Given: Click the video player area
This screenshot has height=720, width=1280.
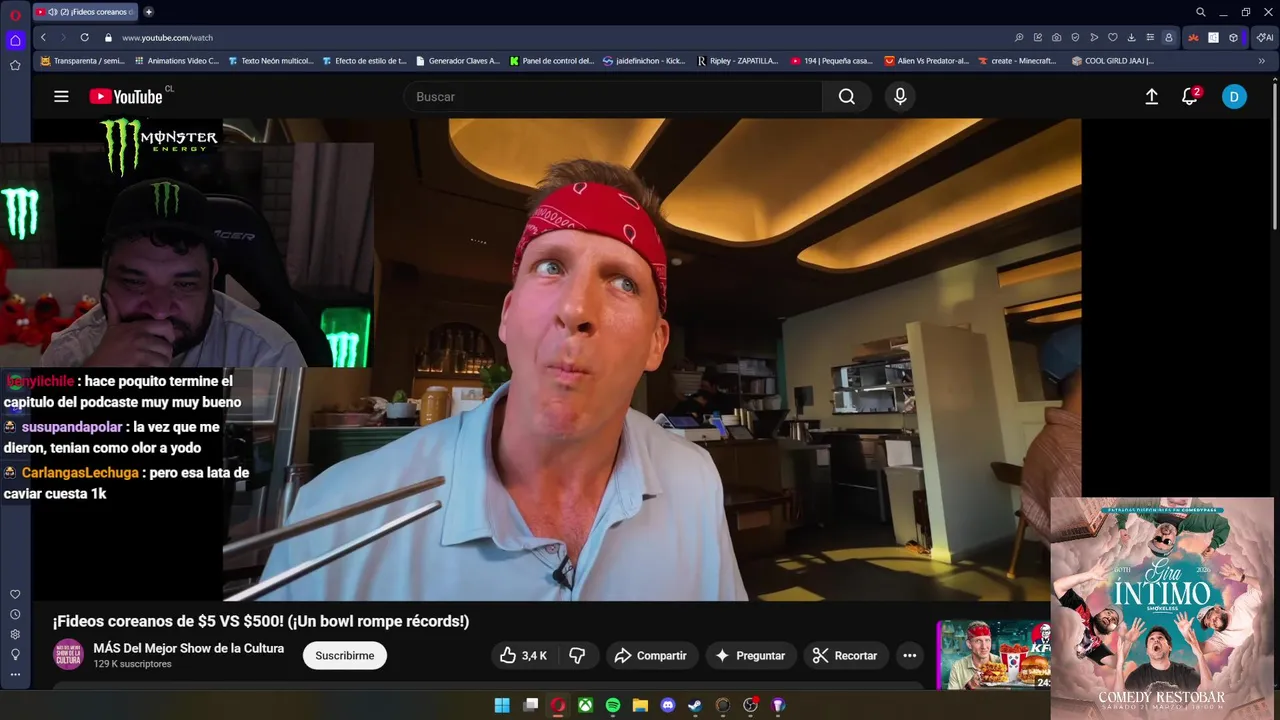Looking at the screenshot, I should (651, 360).
